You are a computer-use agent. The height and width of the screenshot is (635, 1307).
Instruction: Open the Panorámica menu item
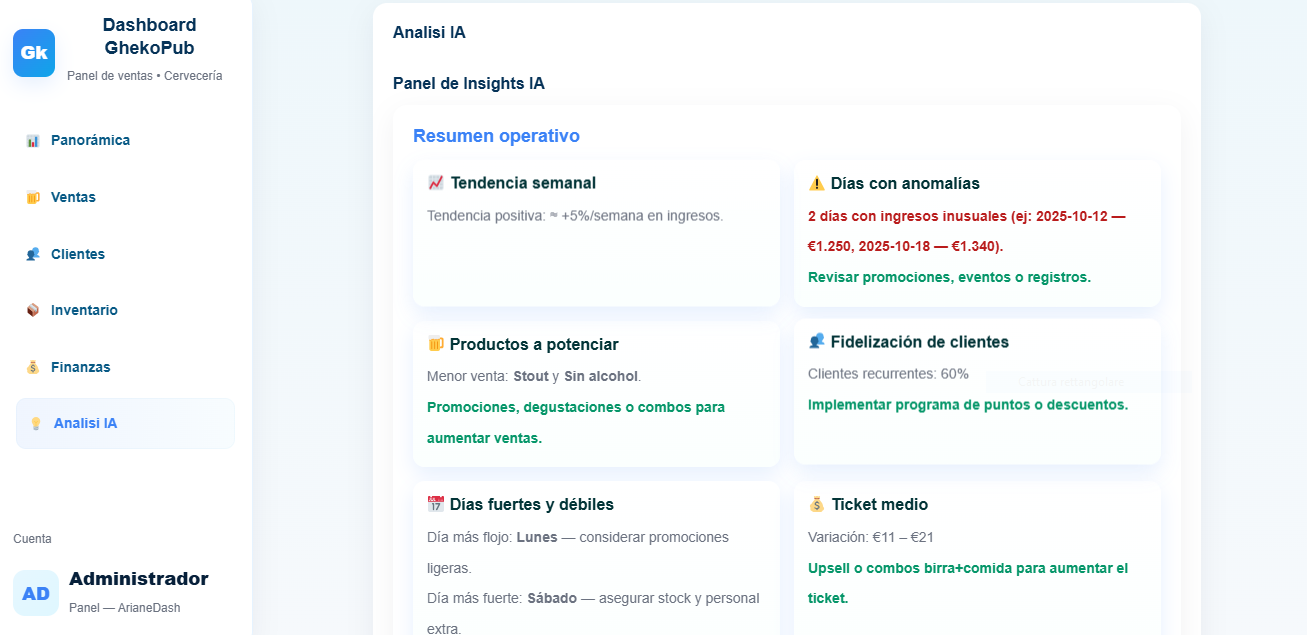[90, 141]
